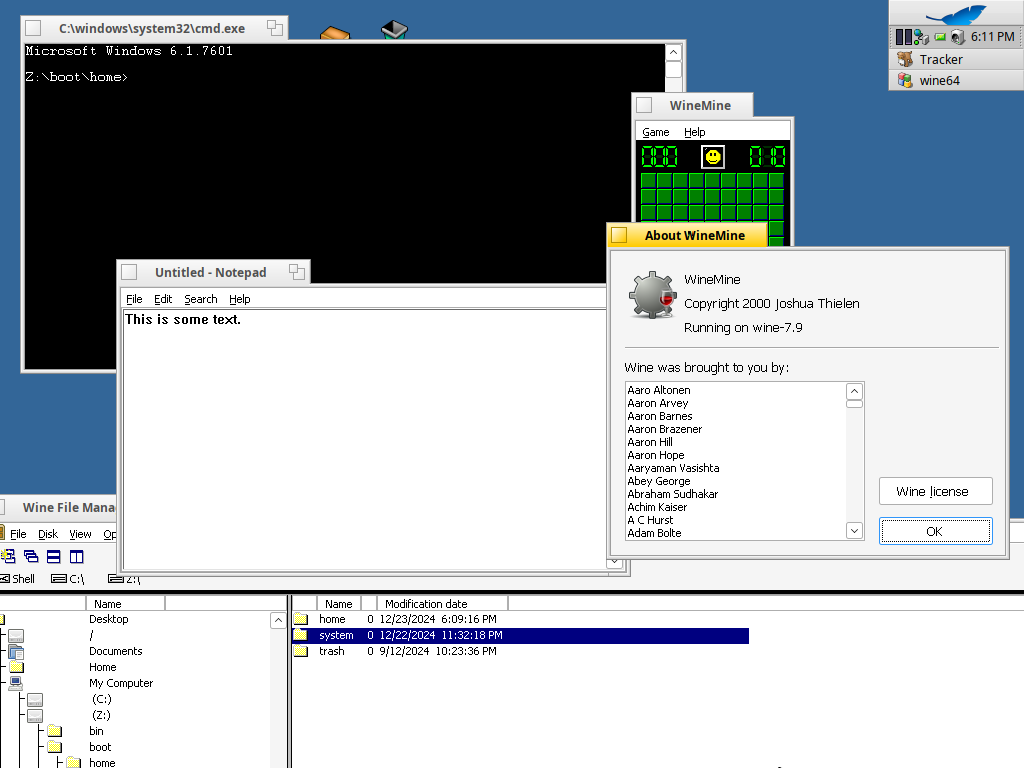Click the 6:11 PM clock

coord(992,37)
